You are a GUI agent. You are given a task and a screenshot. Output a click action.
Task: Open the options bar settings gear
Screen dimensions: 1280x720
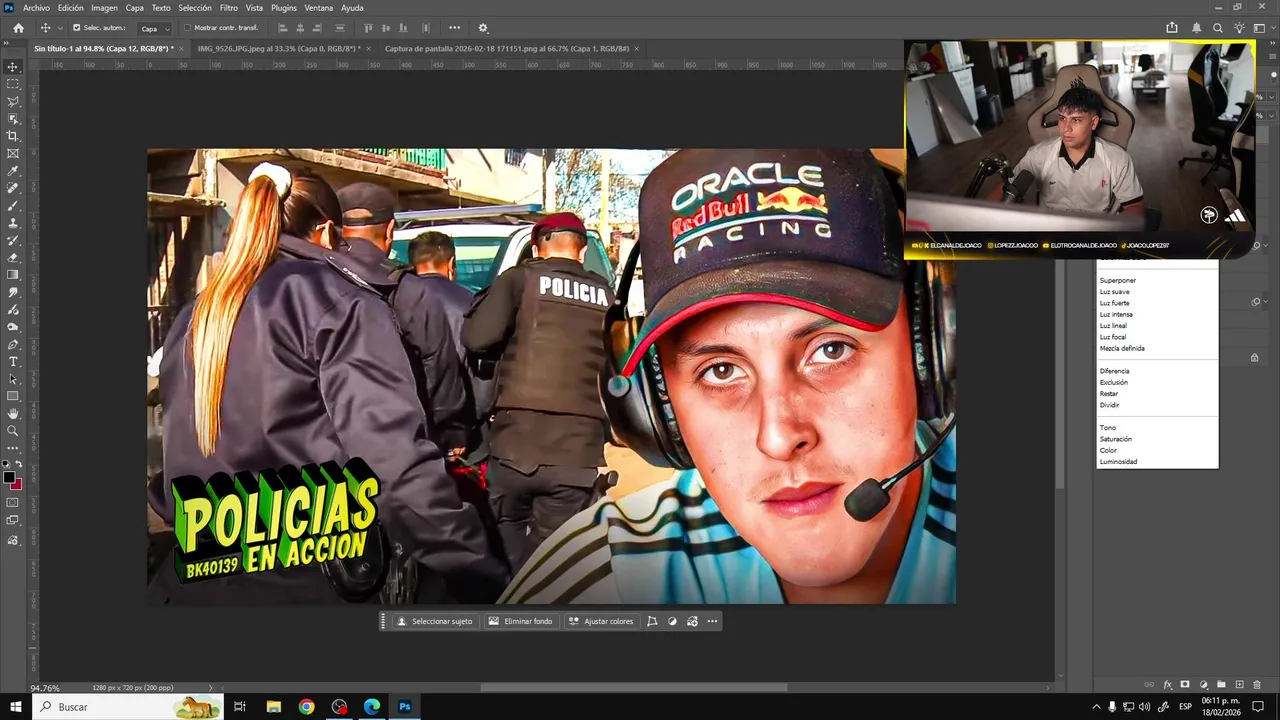(x=483, y=28)
